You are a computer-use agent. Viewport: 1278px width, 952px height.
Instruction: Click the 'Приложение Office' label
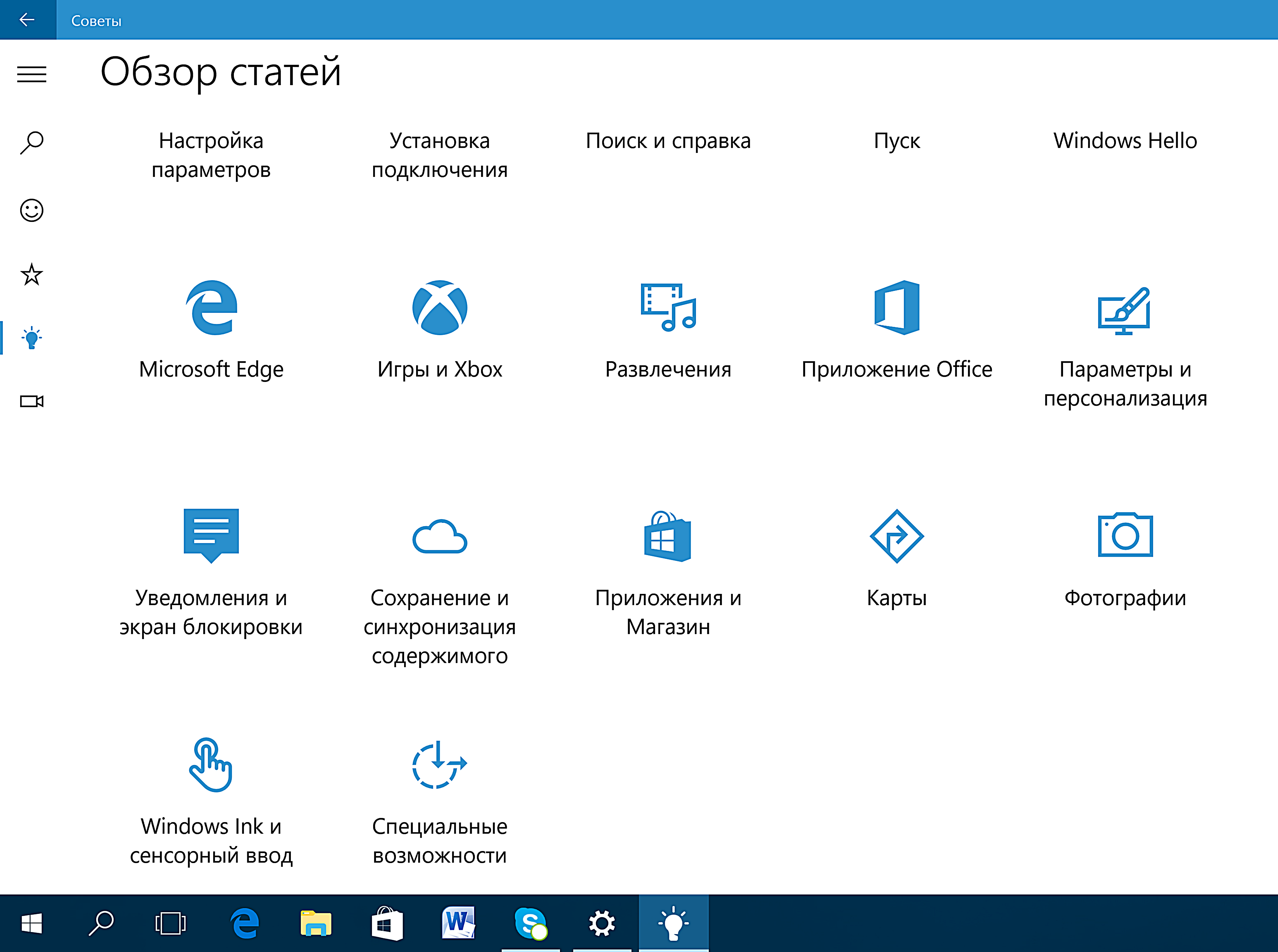897,369
